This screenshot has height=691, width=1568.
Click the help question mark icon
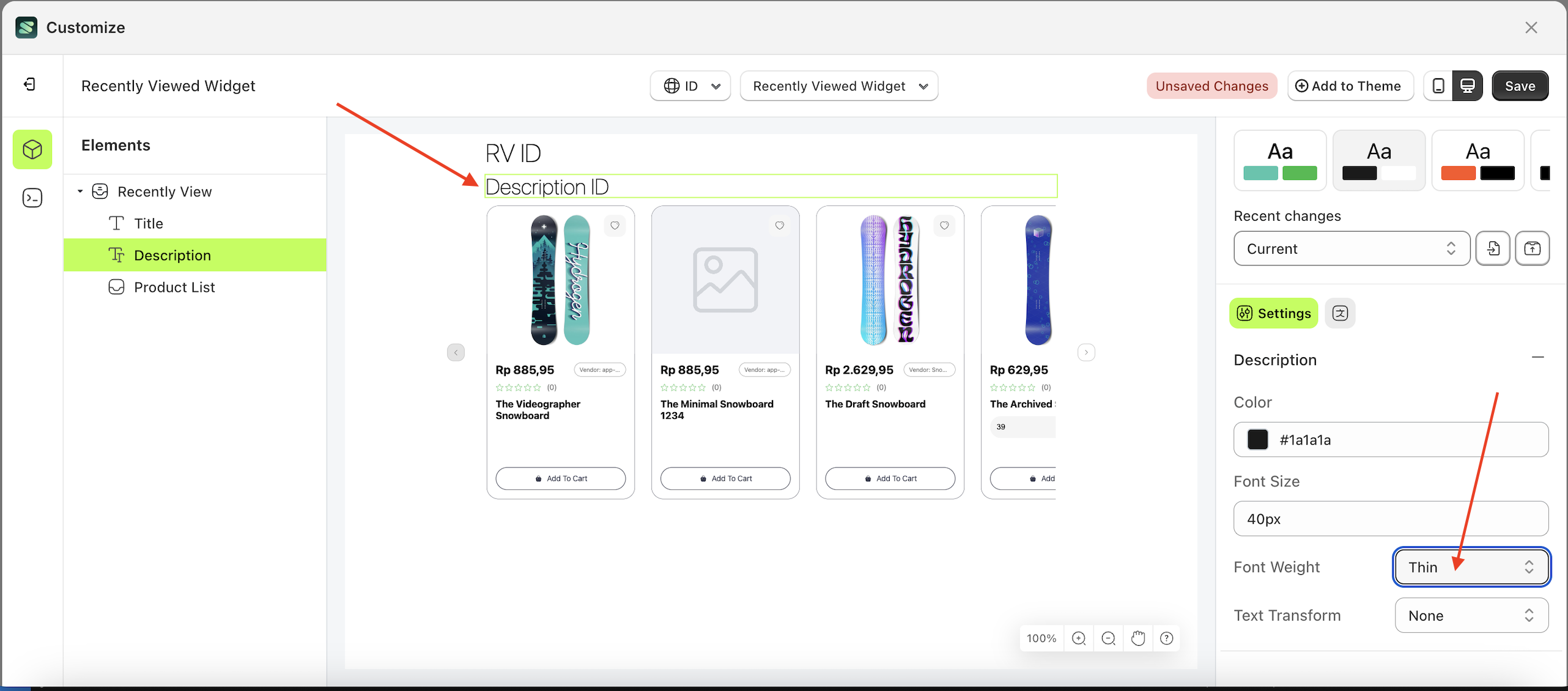pyautogui.click(x=1166, y=638)
